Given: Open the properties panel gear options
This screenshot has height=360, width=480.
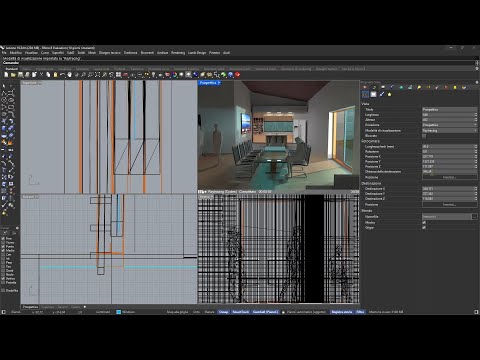Looking at the screenshot, I should (x=477, y=82).
